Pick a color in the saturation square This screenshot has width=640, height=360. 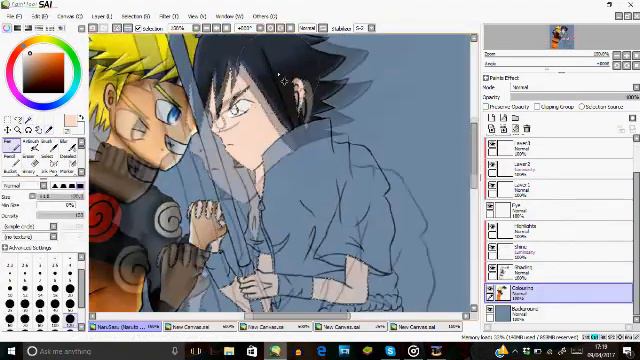(43, 73)
